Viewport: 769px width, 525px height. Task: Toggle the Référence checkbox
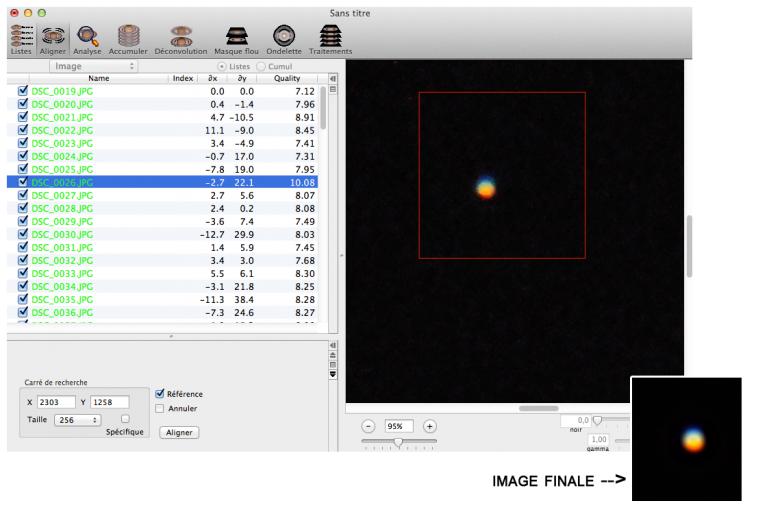click(159, 394)
